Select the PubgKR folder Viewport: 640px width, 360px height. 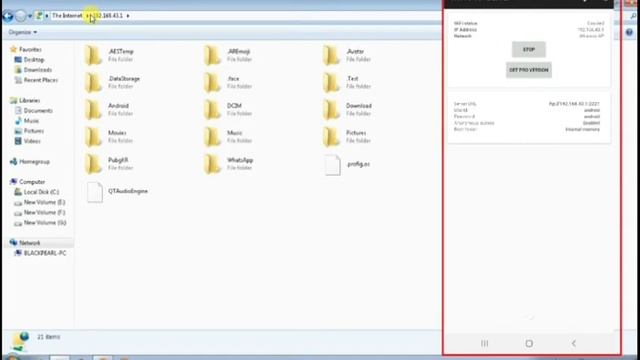coord(109,164)
